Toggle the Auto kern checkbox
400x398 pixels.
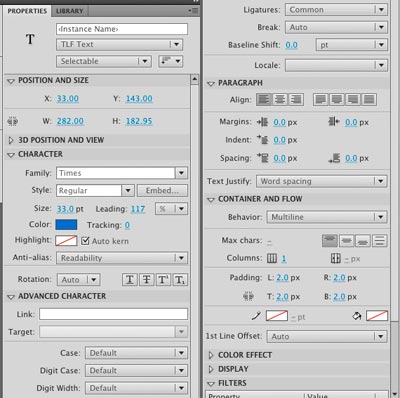coord(85,241)
